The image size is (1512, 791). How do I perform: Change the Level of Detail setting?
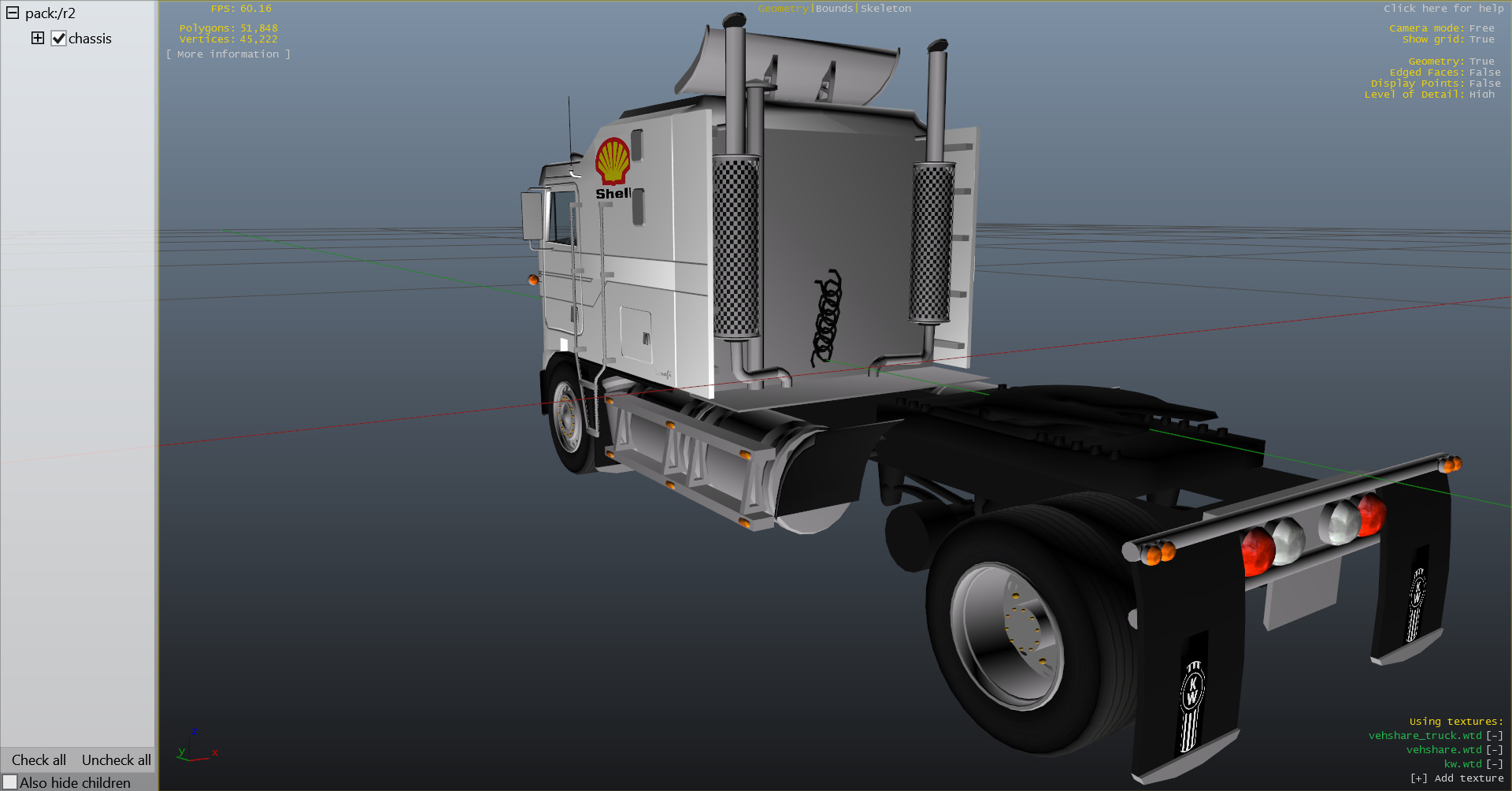point(1429,94)
